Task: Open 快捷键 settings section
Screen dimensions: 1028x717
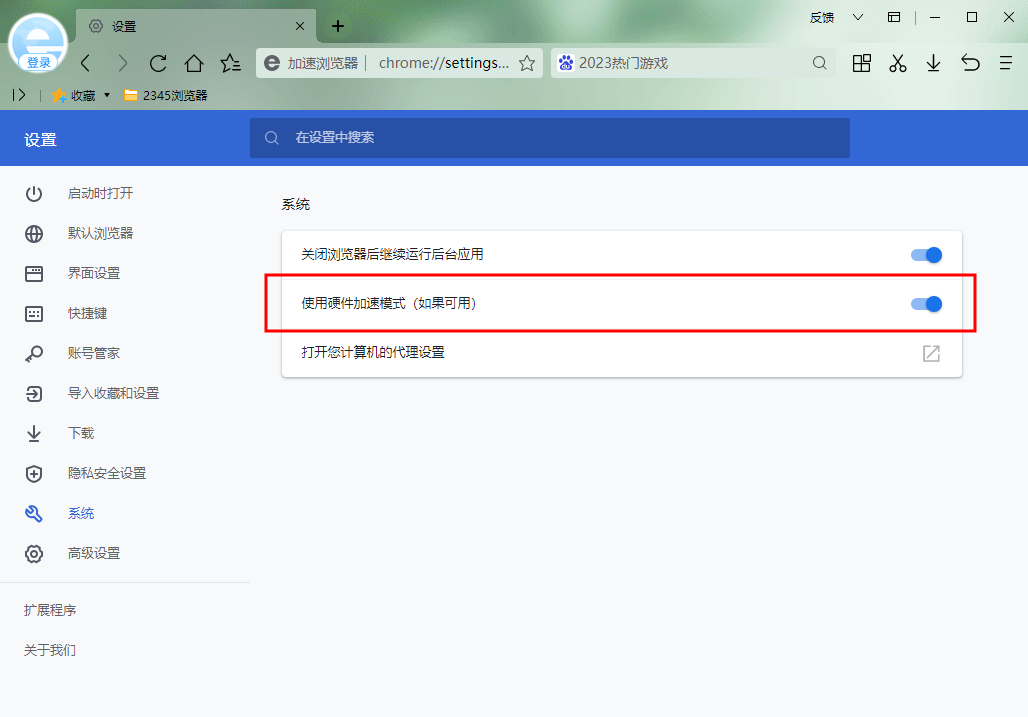Action: 87,313
